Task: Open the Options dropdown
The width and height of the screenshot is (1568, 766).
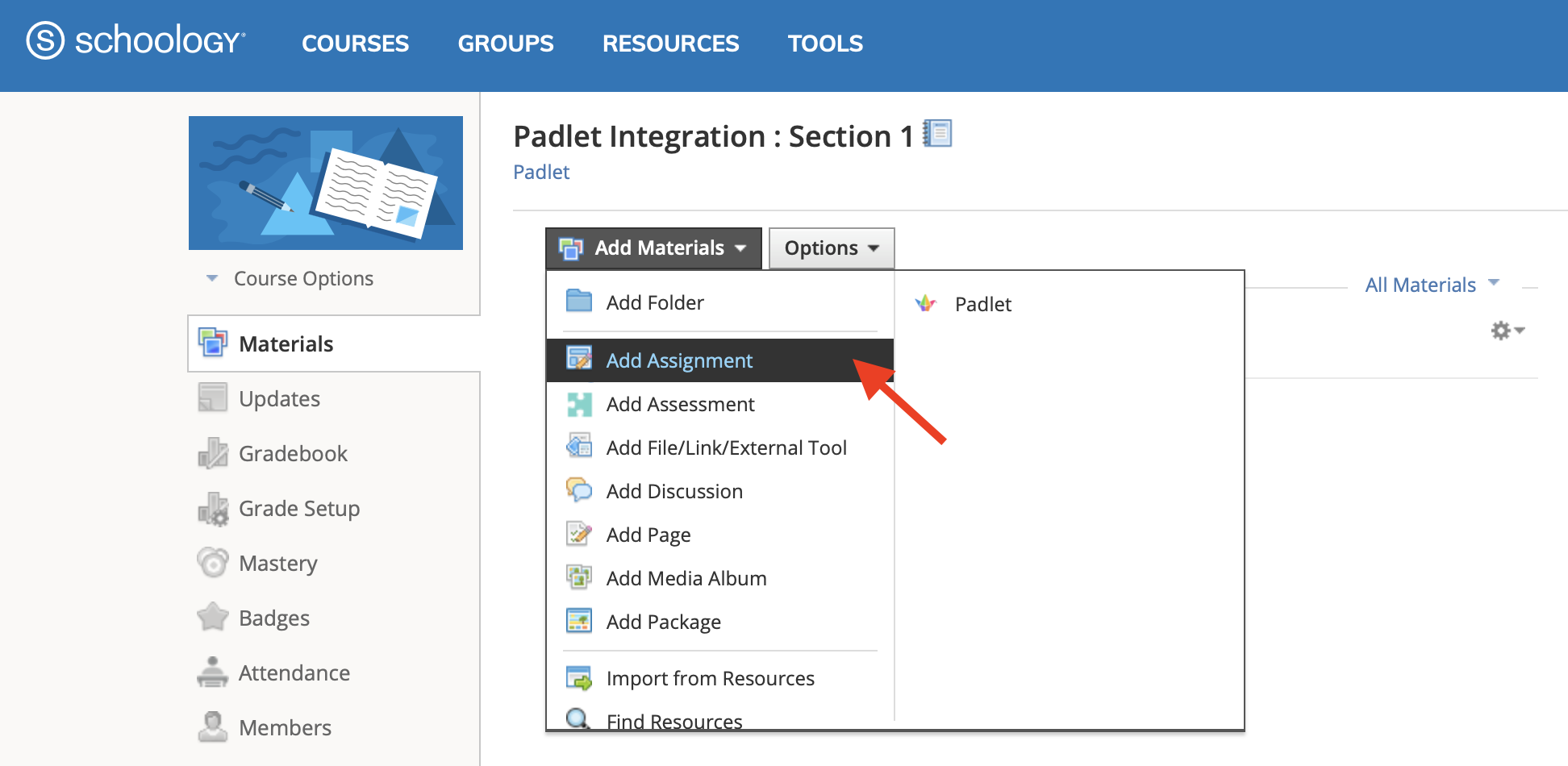Action: click(x=832, y=248)
